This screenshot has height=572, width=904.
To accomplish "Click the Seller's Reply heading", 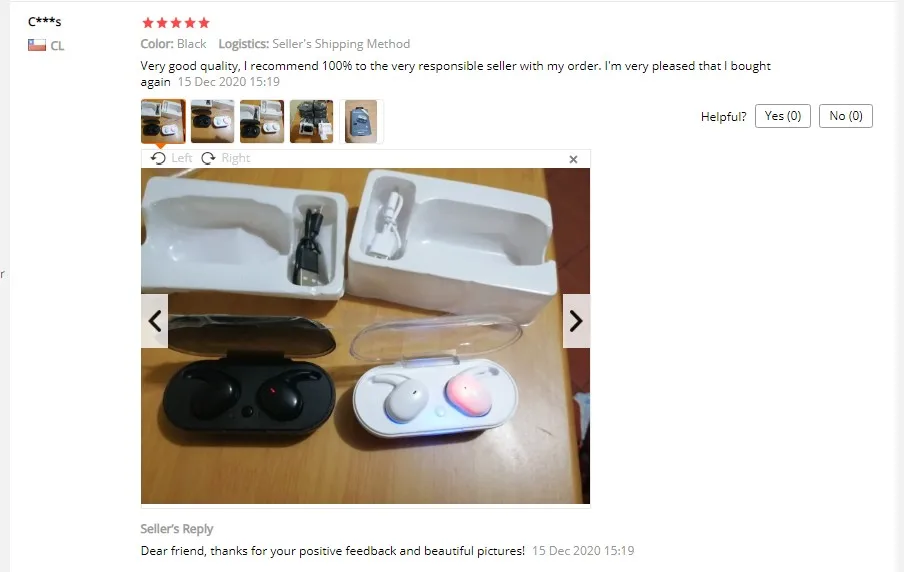I will coord(176,529).
